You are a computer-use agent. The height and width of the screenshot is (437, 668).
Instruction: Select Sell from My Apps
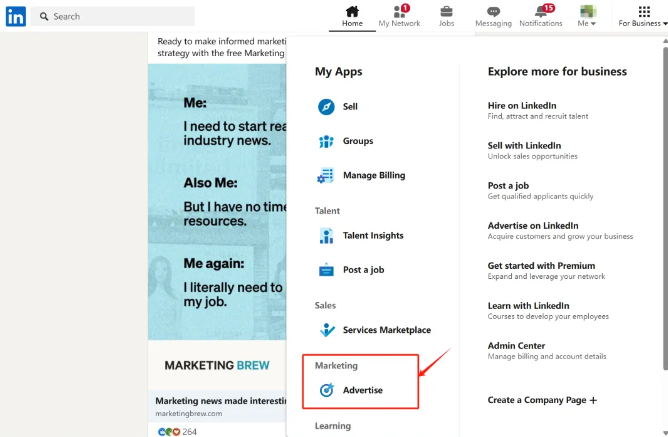click(x=350, y=106)
